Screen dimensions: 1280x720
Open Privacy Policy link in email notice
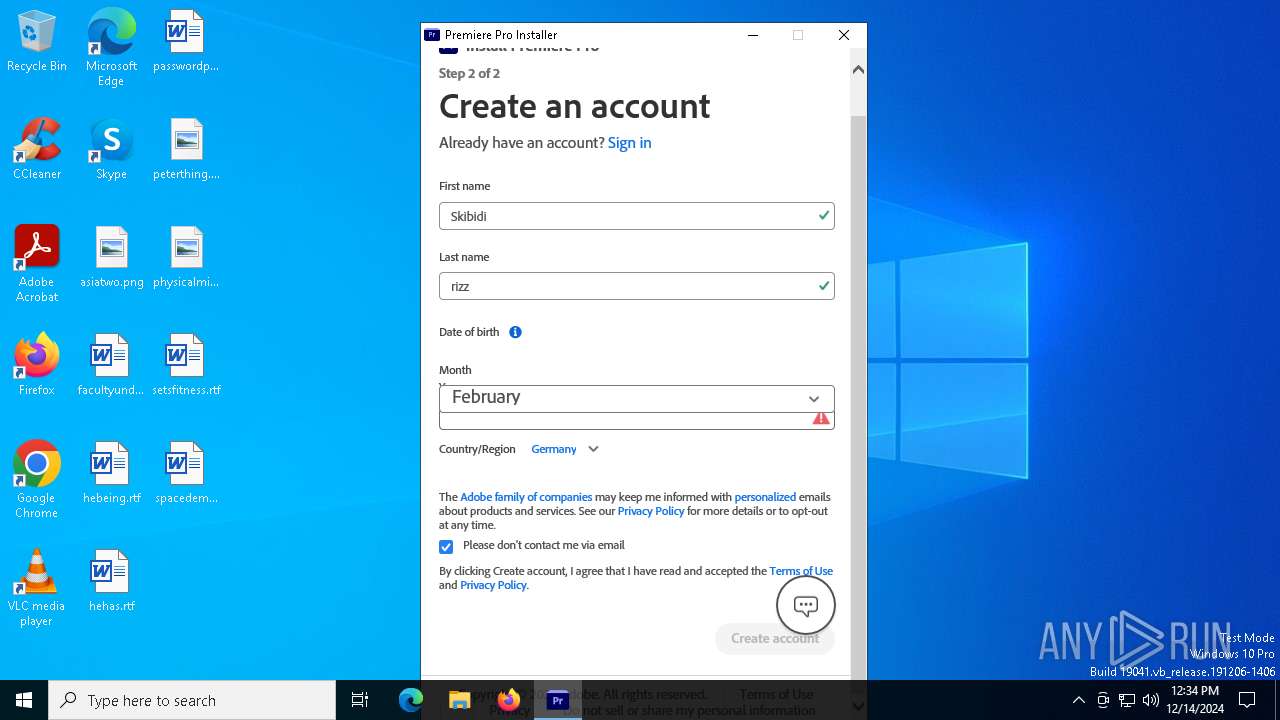click(x=651, y=511)
